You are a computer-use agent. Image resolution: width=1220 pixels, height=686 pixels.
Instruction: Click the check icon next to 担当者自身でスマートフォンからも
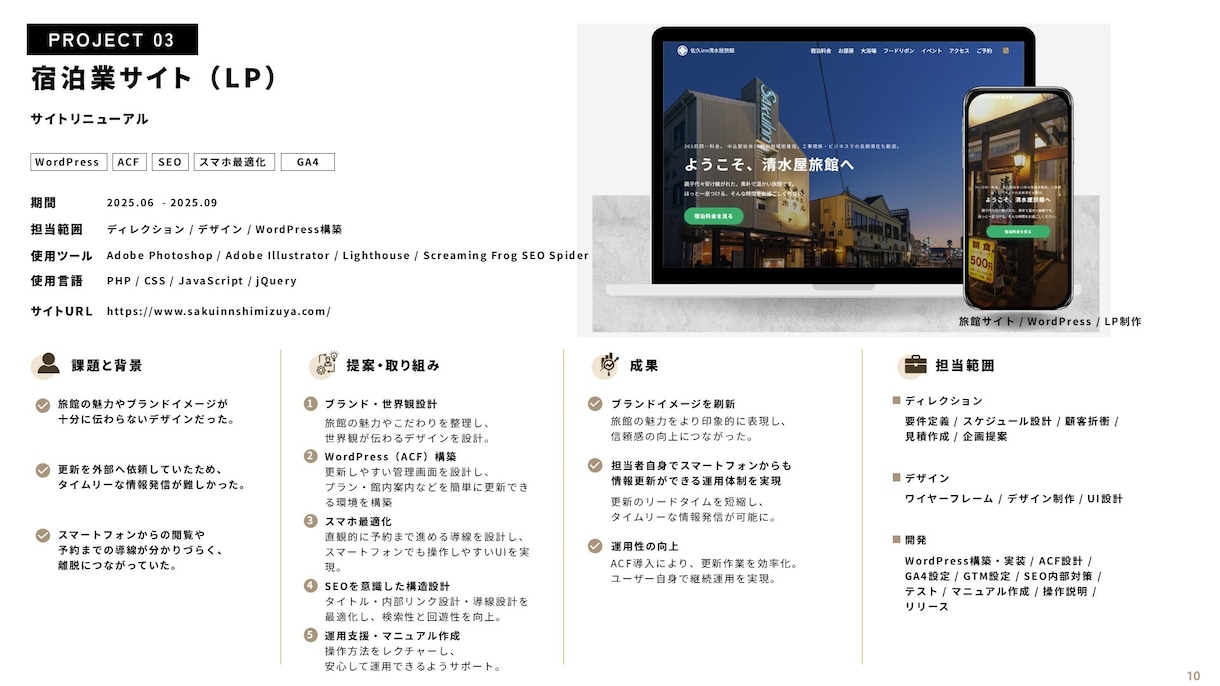click(x=593, y=466)
